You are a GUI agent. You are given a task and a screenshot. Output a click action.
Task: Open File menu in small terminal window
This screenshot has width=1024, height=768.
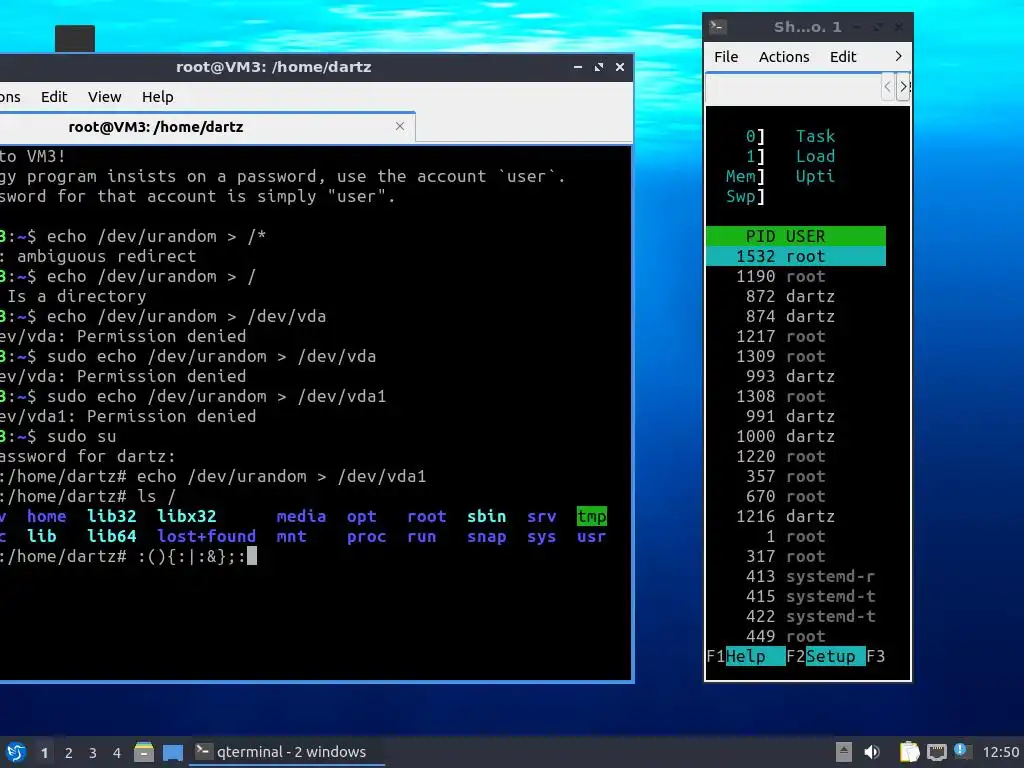click(726, 57)
